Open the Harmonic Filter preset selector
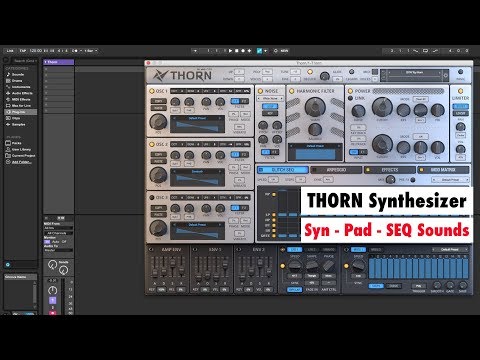 (x=315, y=146)
